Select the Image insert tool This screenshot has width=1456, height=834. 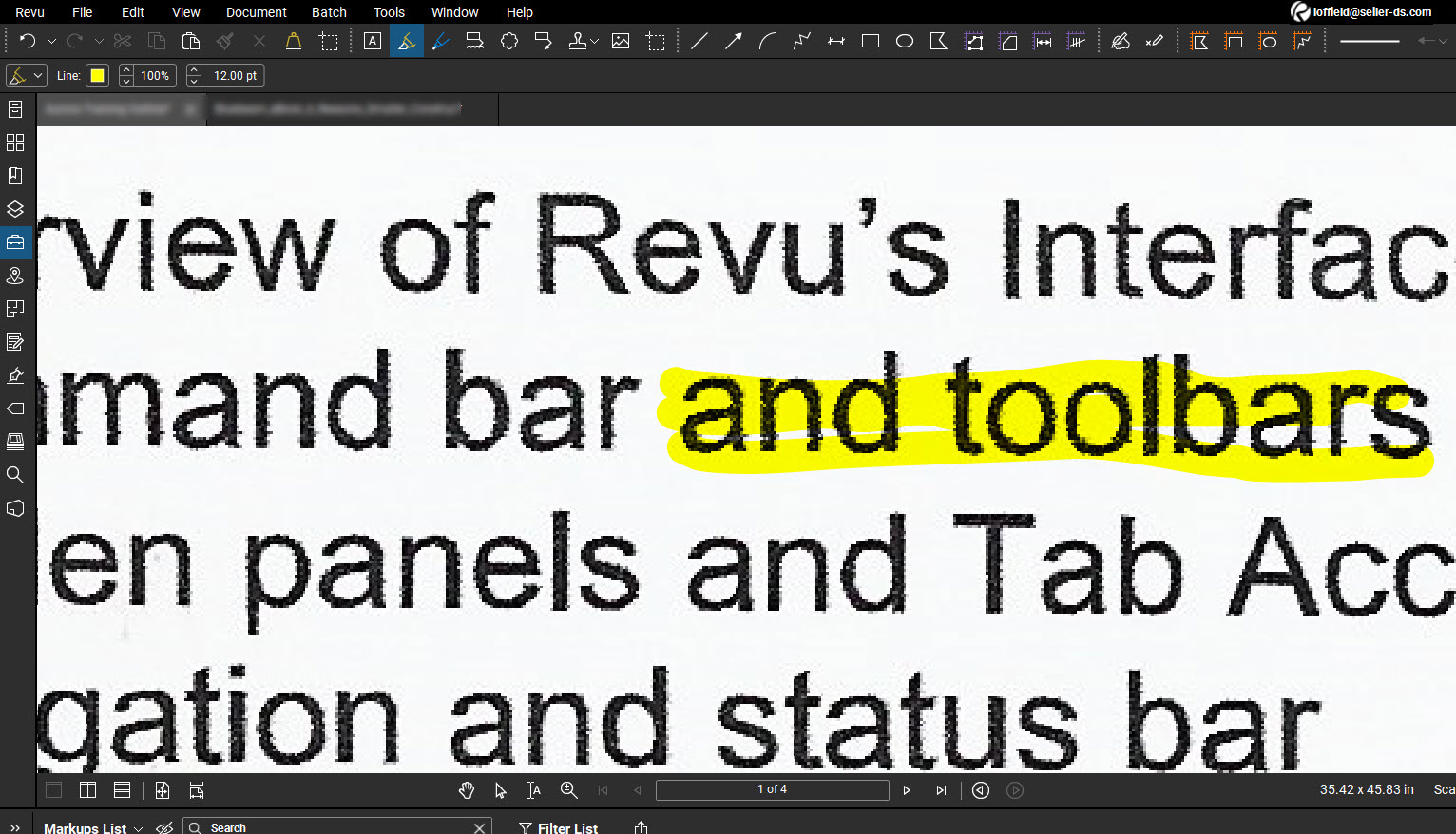coord(621,41)
